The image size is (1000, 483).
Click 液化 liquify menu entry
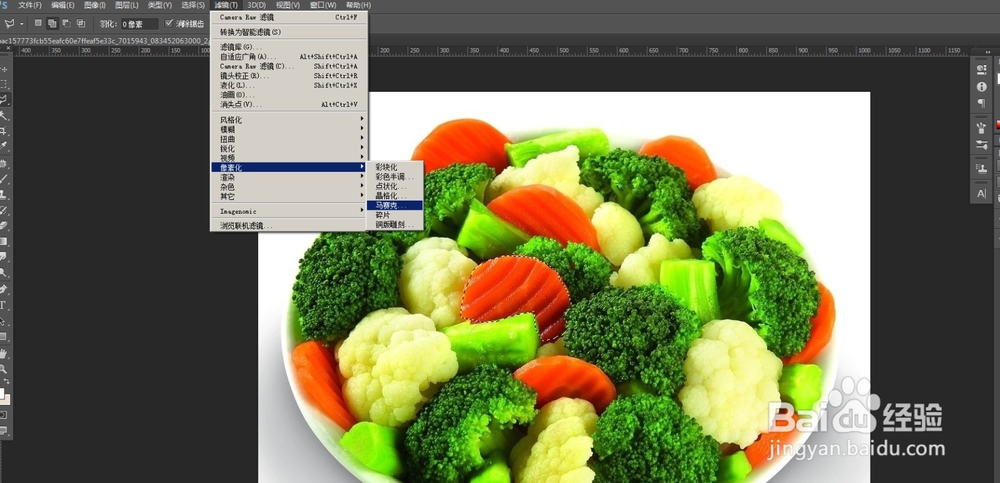click(x=290, y=85)
